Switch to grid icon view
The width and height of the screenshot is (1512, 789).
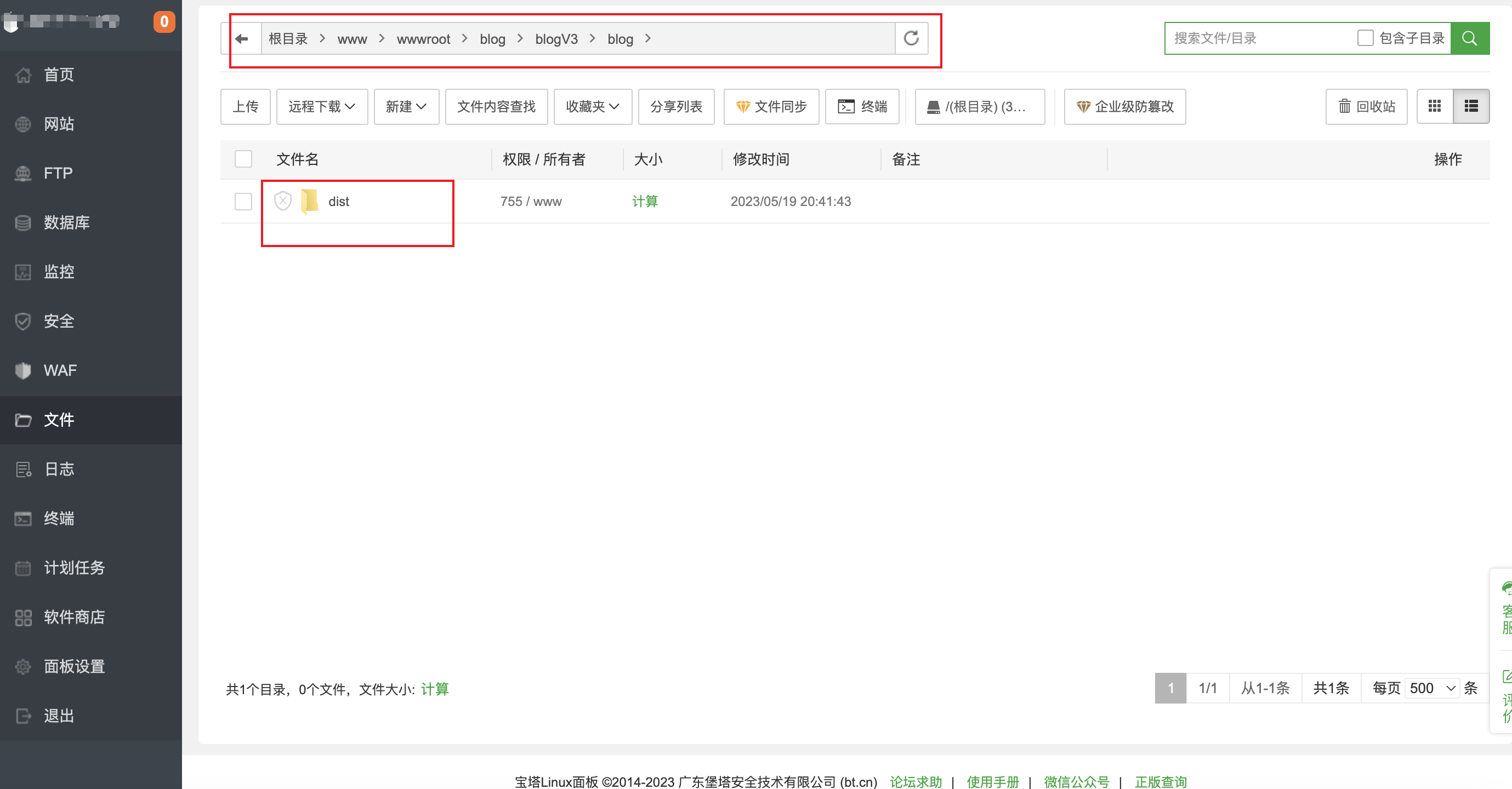(x=1435, y=106)
